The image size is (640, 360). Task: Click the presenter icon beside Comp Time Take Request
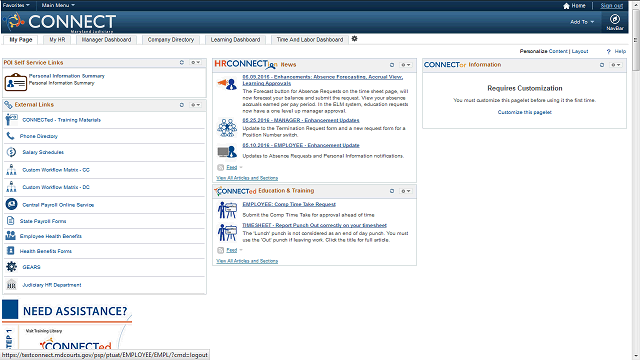click(x=227, y=210)
